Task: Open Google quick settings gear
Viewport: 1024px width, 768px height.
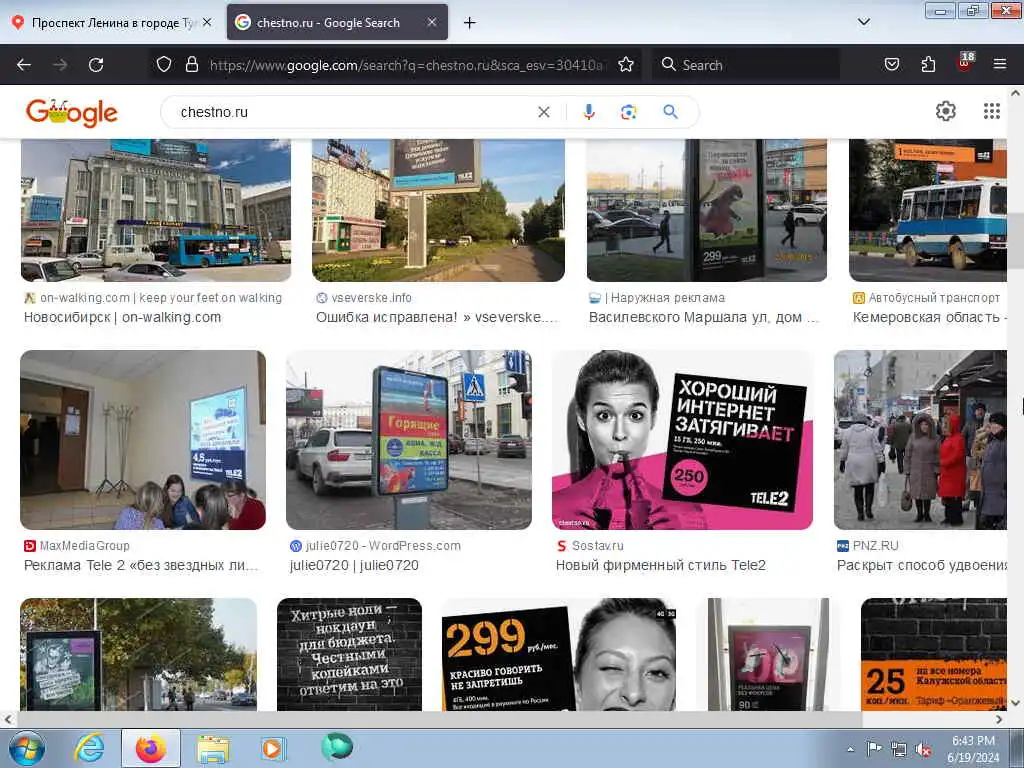Action: [945, 112]
